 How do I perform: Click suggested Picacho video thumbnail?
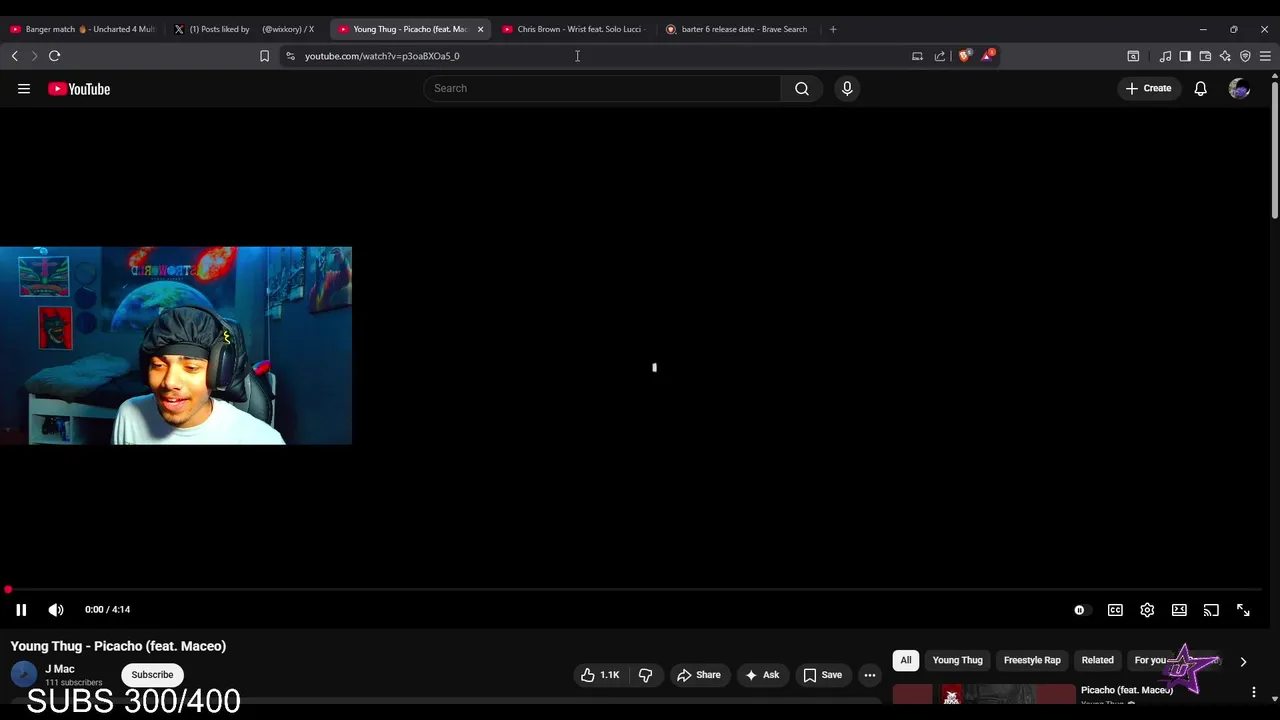[x=984, y=694]
